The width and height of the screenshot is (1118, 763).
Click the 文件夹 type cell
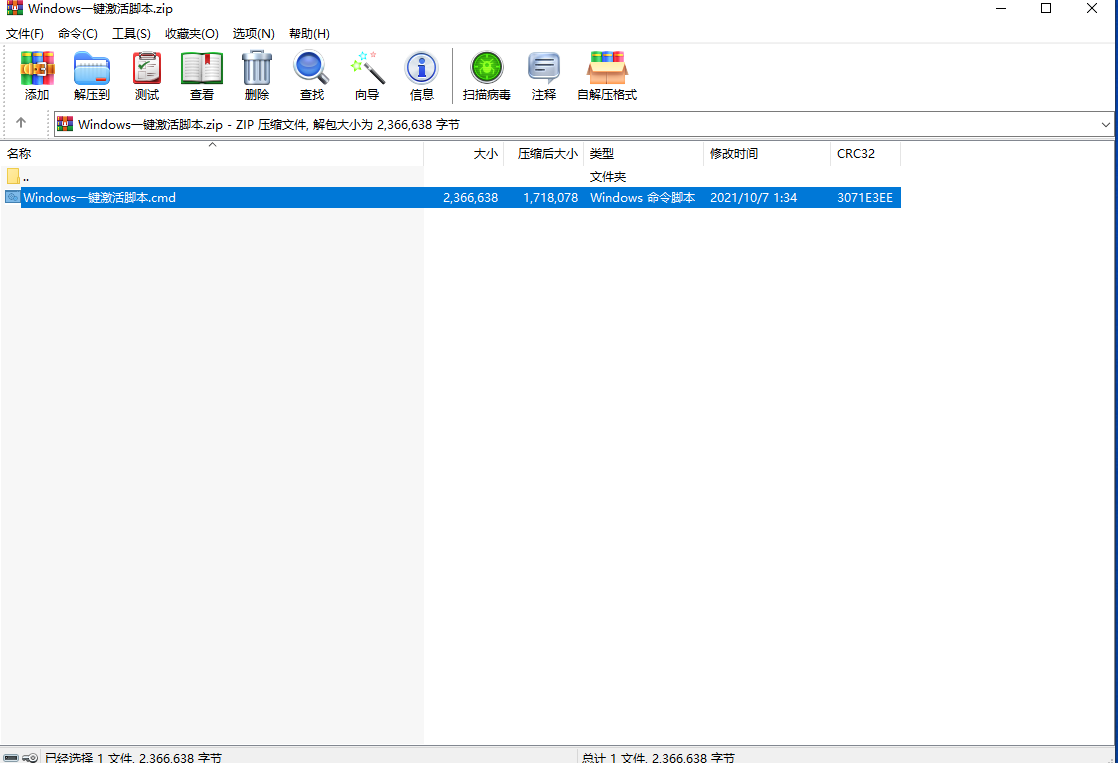607,176
